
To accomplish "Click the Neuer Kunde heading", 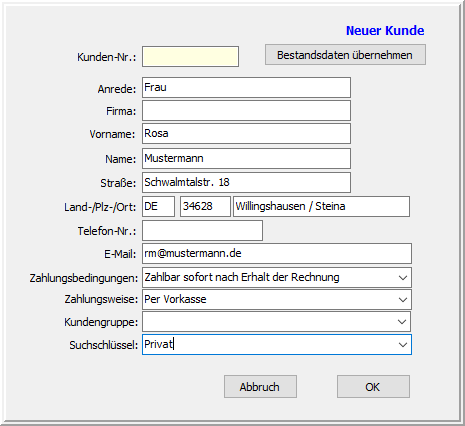I will [385, 31].
